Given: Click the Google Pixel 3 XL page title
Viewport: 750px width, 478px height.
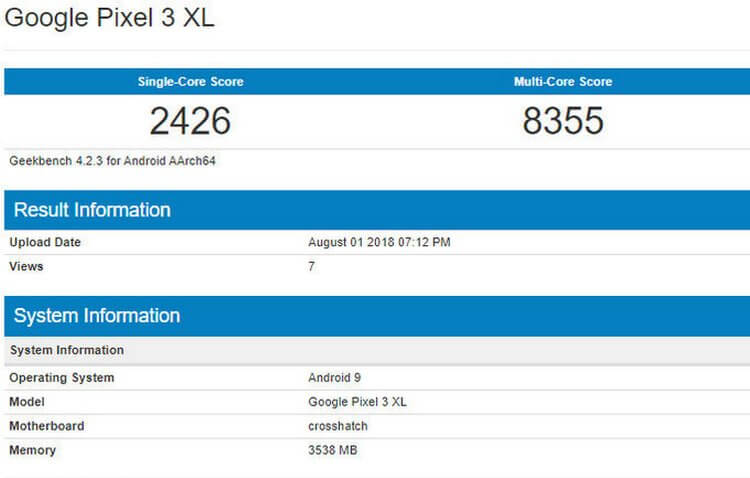Looking at the screenshot, I should click(x=110, y=19).
